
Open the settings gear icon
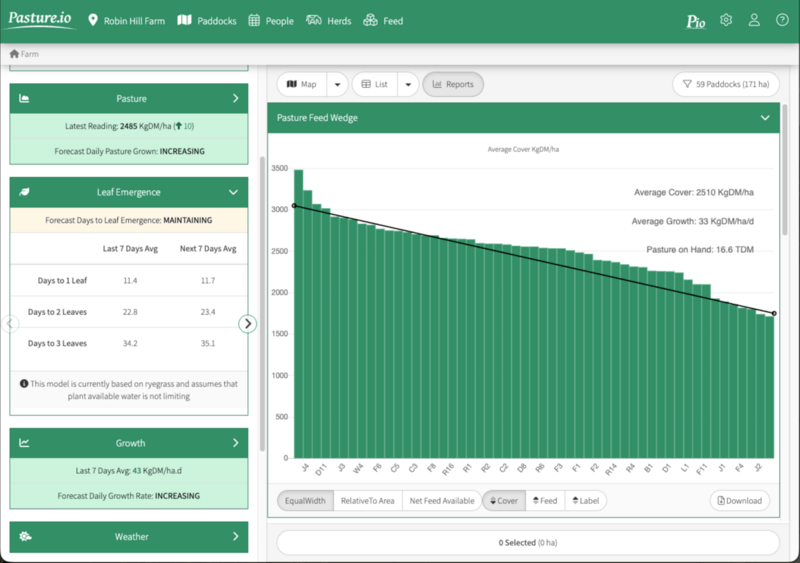[x=726, y=20]
